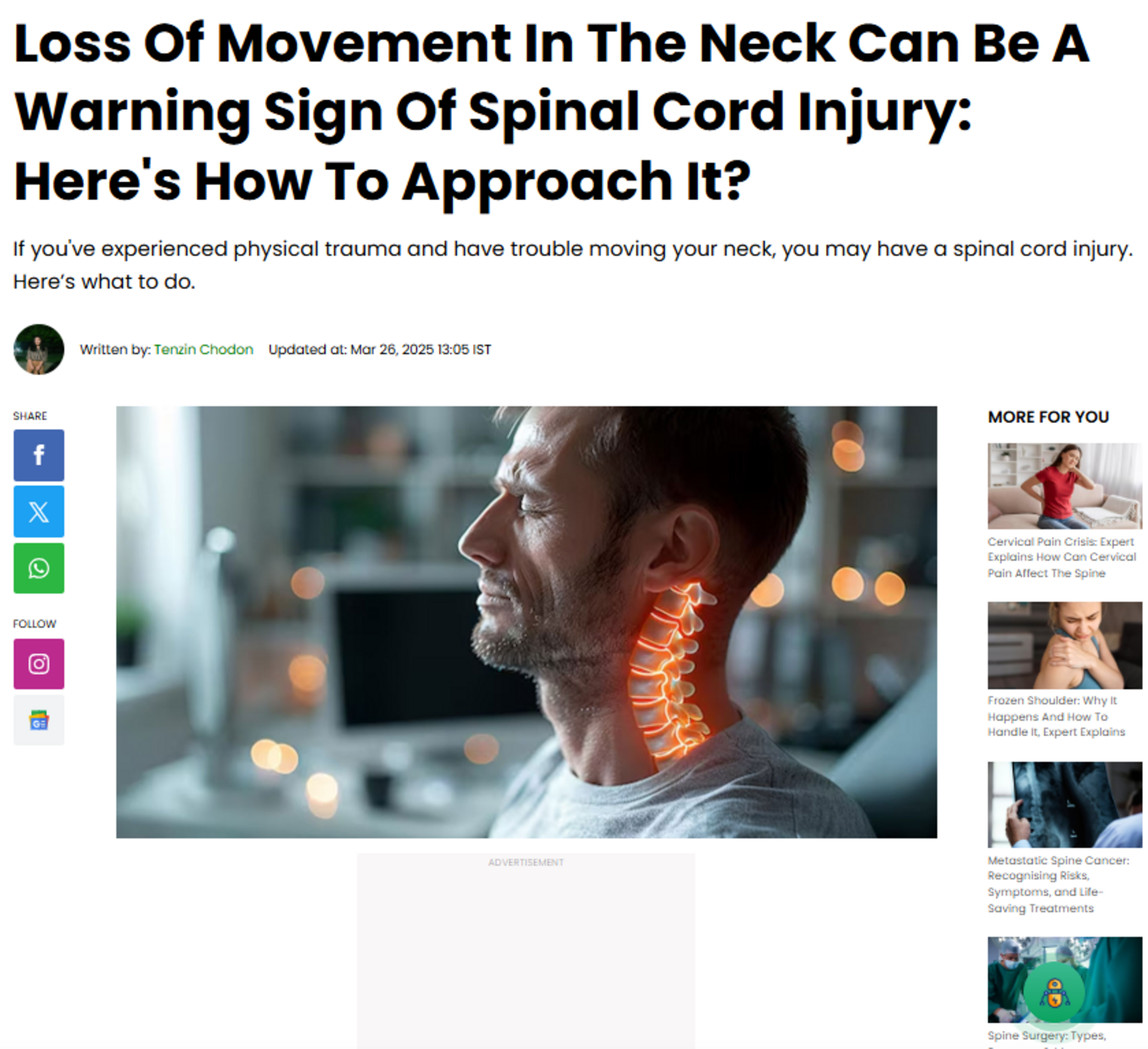Viewport: 1148px width, 1049px height.
Task: Open Cervical Pain Crisis article link
Action: [x=1062, y=557]
